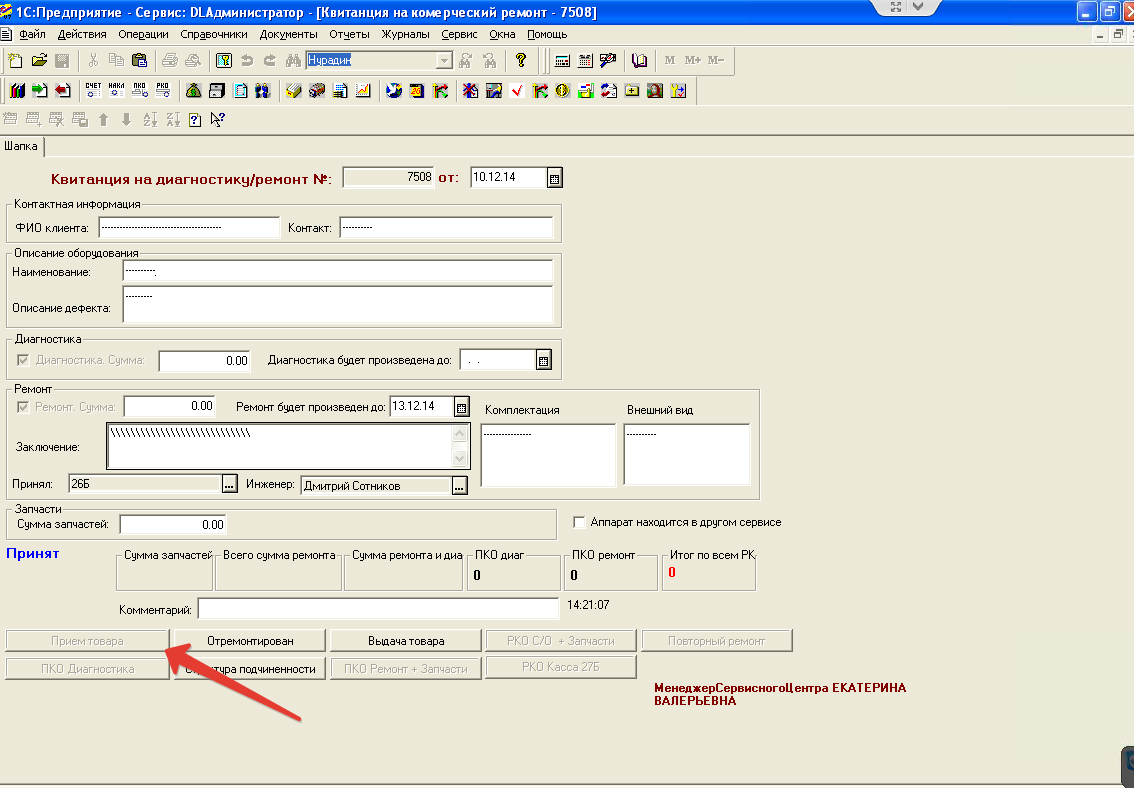The height and width of the screenshot is (788, 1134).
Task: Open the Инженер selection ellipsis button
Action: tap(459, 485)
